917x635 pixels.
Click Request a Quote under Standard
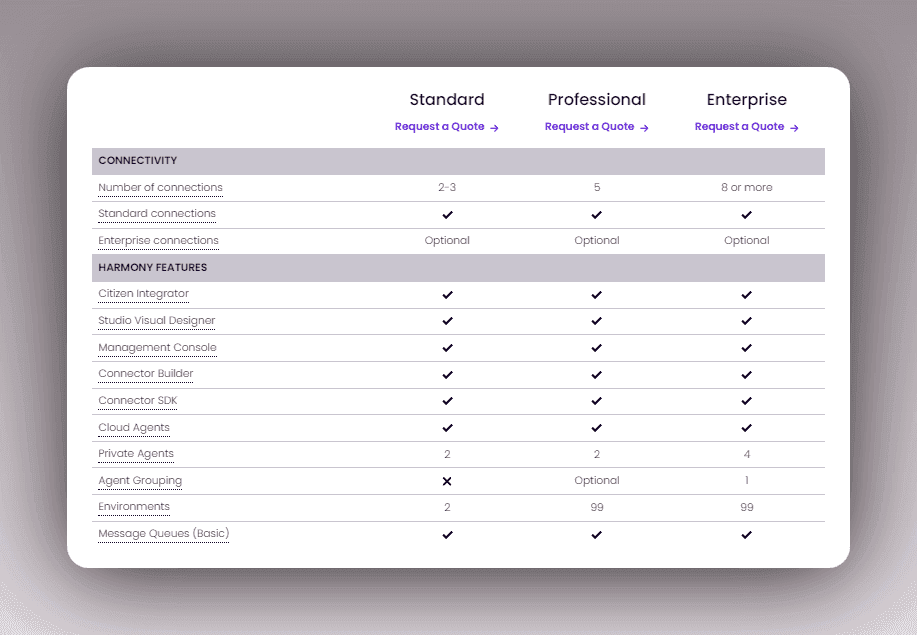[x=446, y=127]
